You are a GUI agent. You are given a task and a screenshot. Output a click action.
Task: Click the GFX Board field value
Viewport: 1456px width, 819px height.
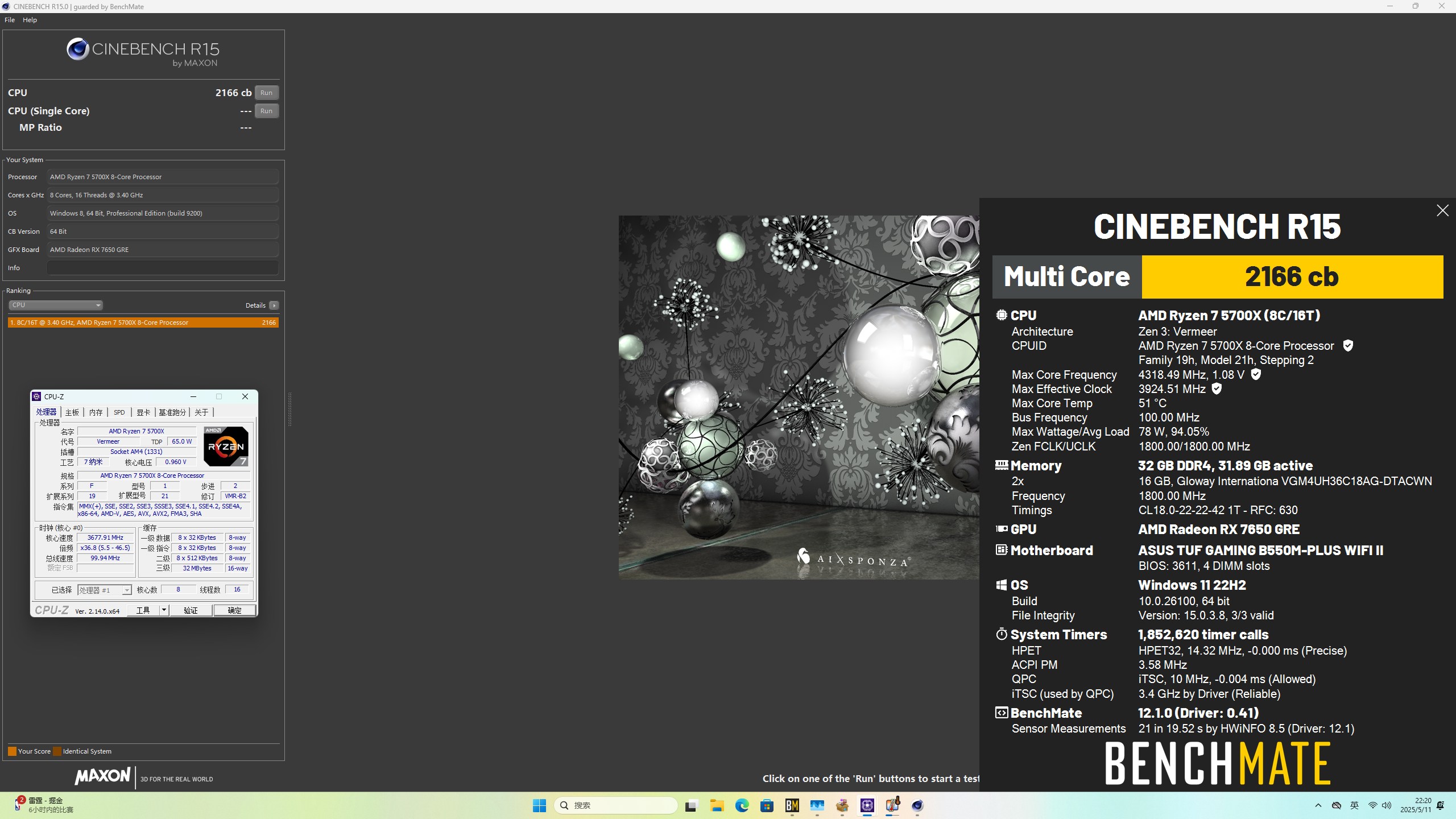[x=163, y=250]
